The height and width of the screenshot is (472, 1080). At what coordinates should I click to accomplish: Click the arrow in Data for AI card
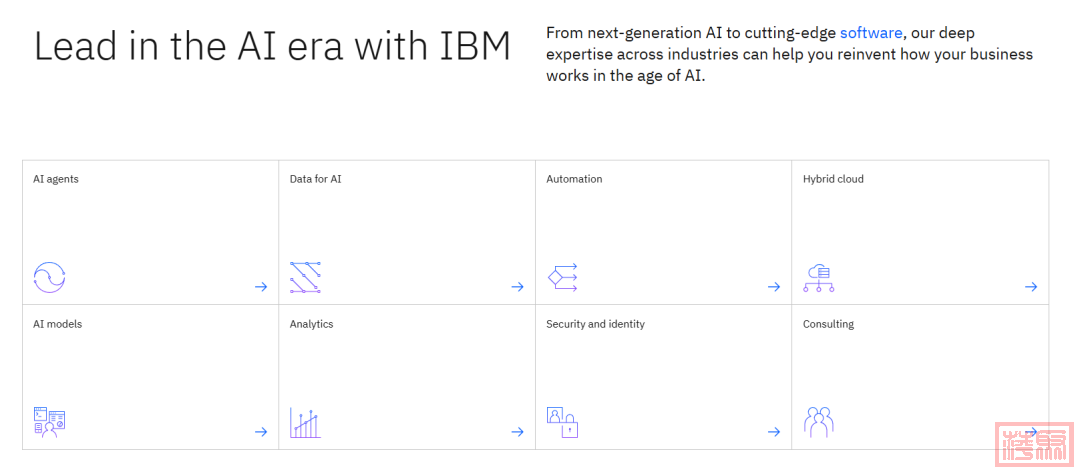click(x=517, y=287)
